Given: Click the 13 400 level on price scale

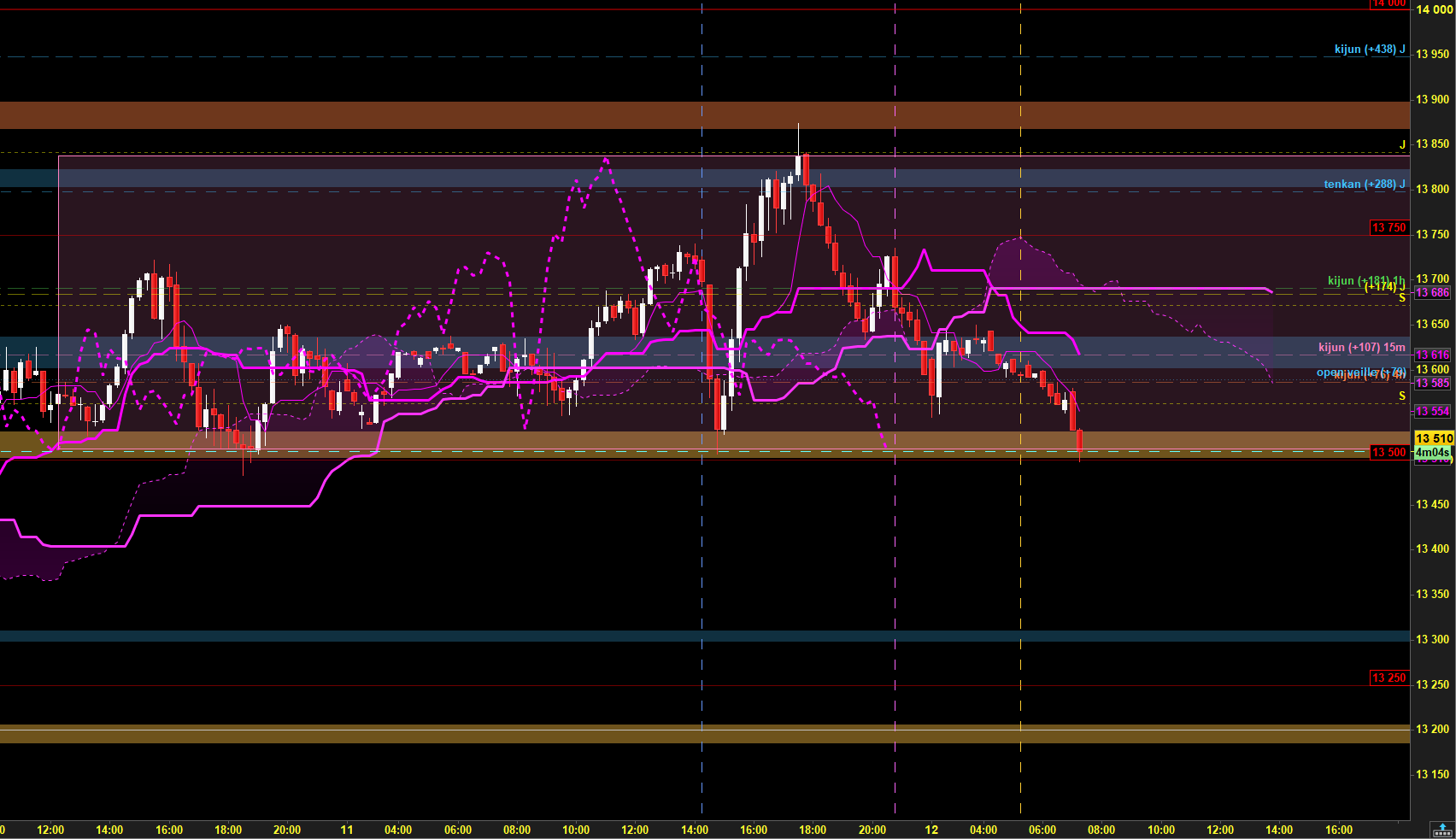Looking at the screenshot, I should coord(1433,549).
